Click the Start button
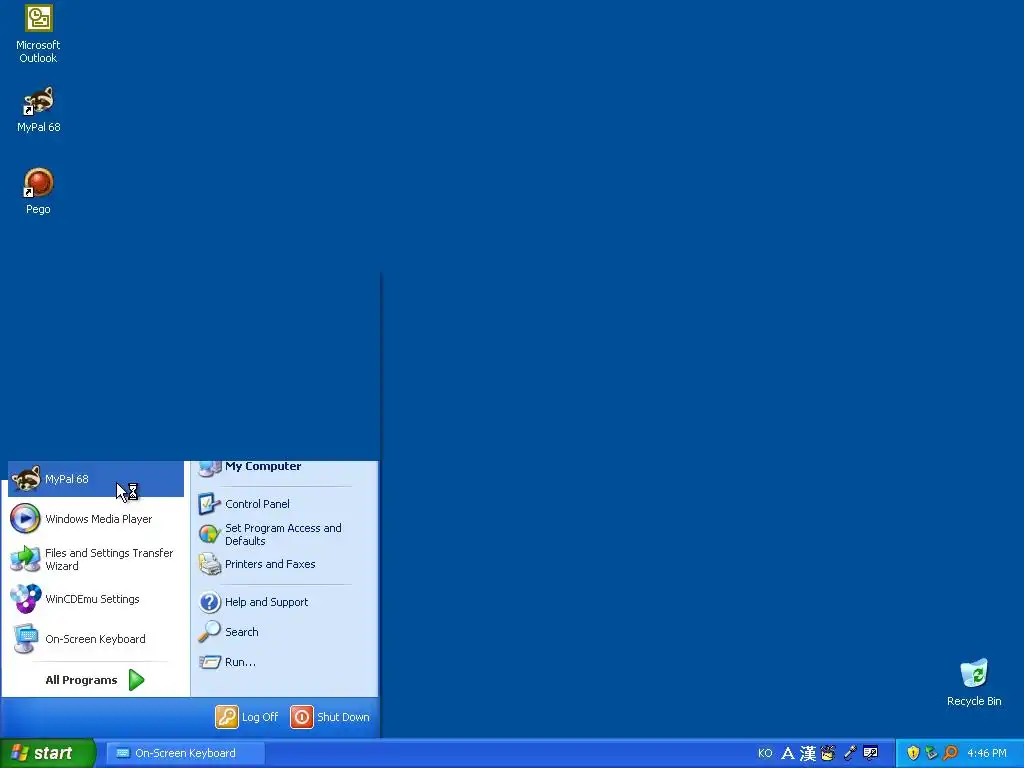 (x=48, y=753)
